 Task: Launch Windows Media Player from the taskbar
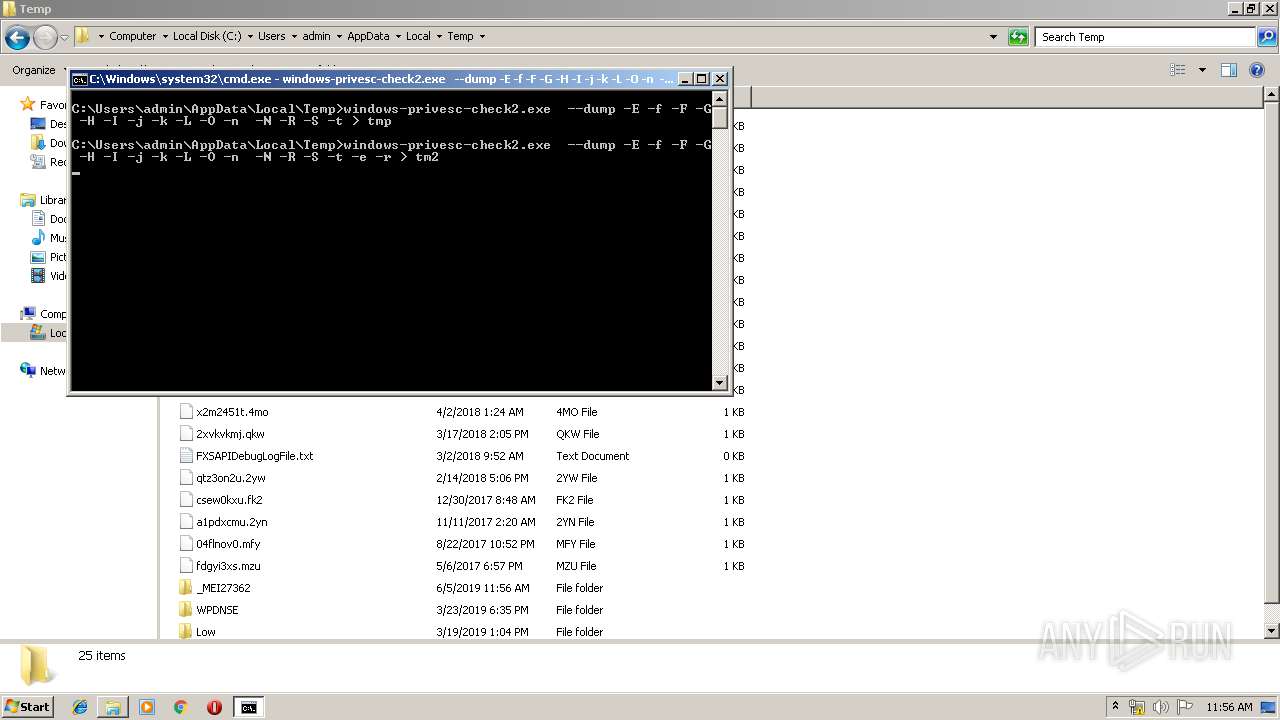point(147,707)
